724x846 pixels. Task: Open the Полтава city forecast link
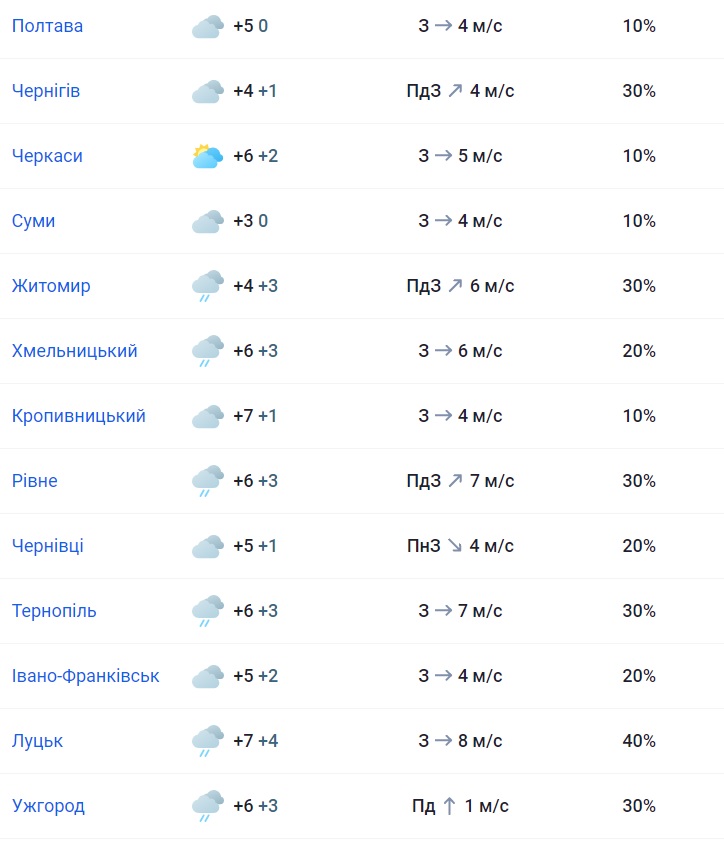coord(47,26)
